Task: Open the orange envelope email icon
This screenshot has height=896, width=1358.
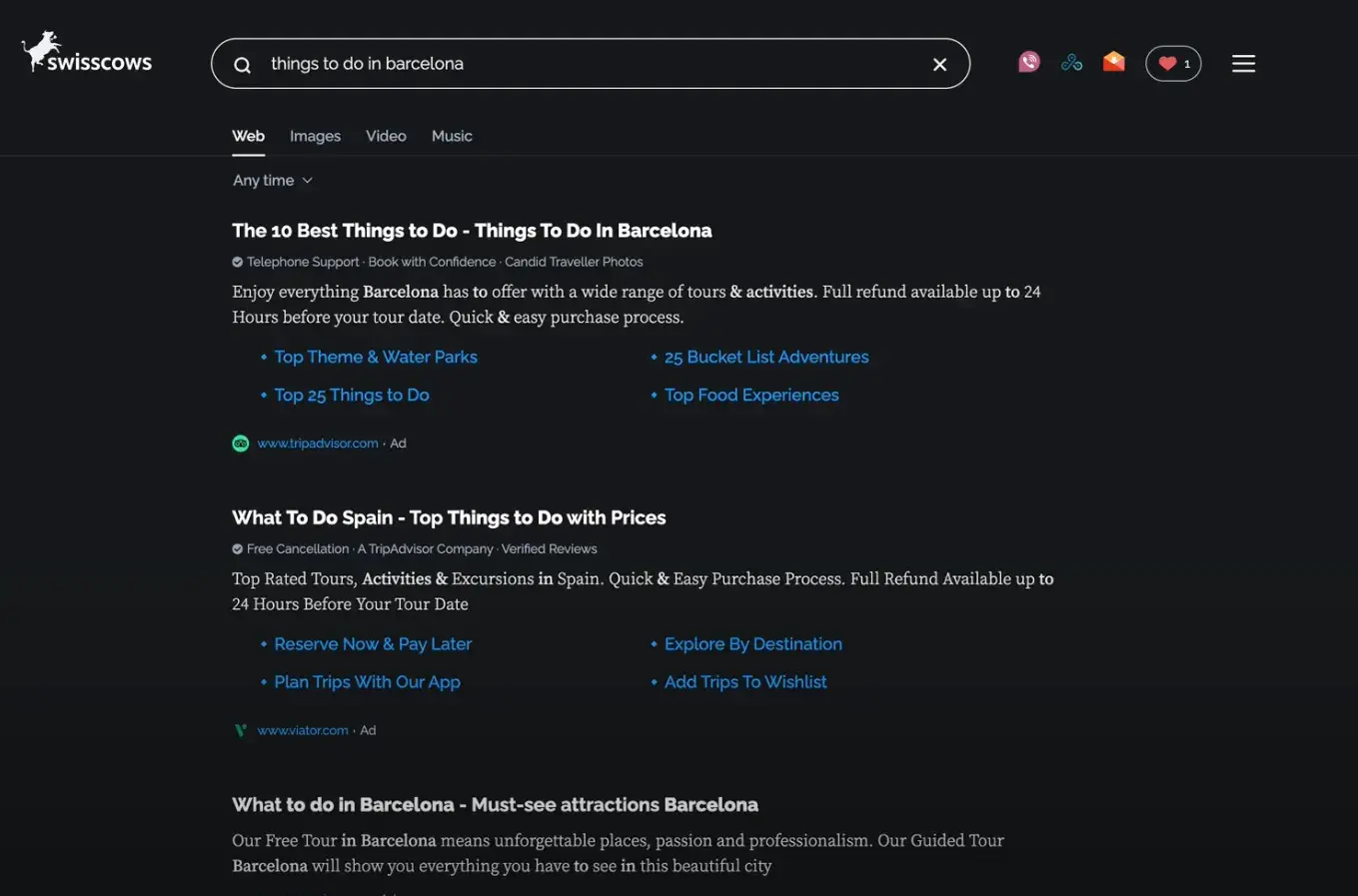Action: pyautogui.click(x=1113, y=62)
